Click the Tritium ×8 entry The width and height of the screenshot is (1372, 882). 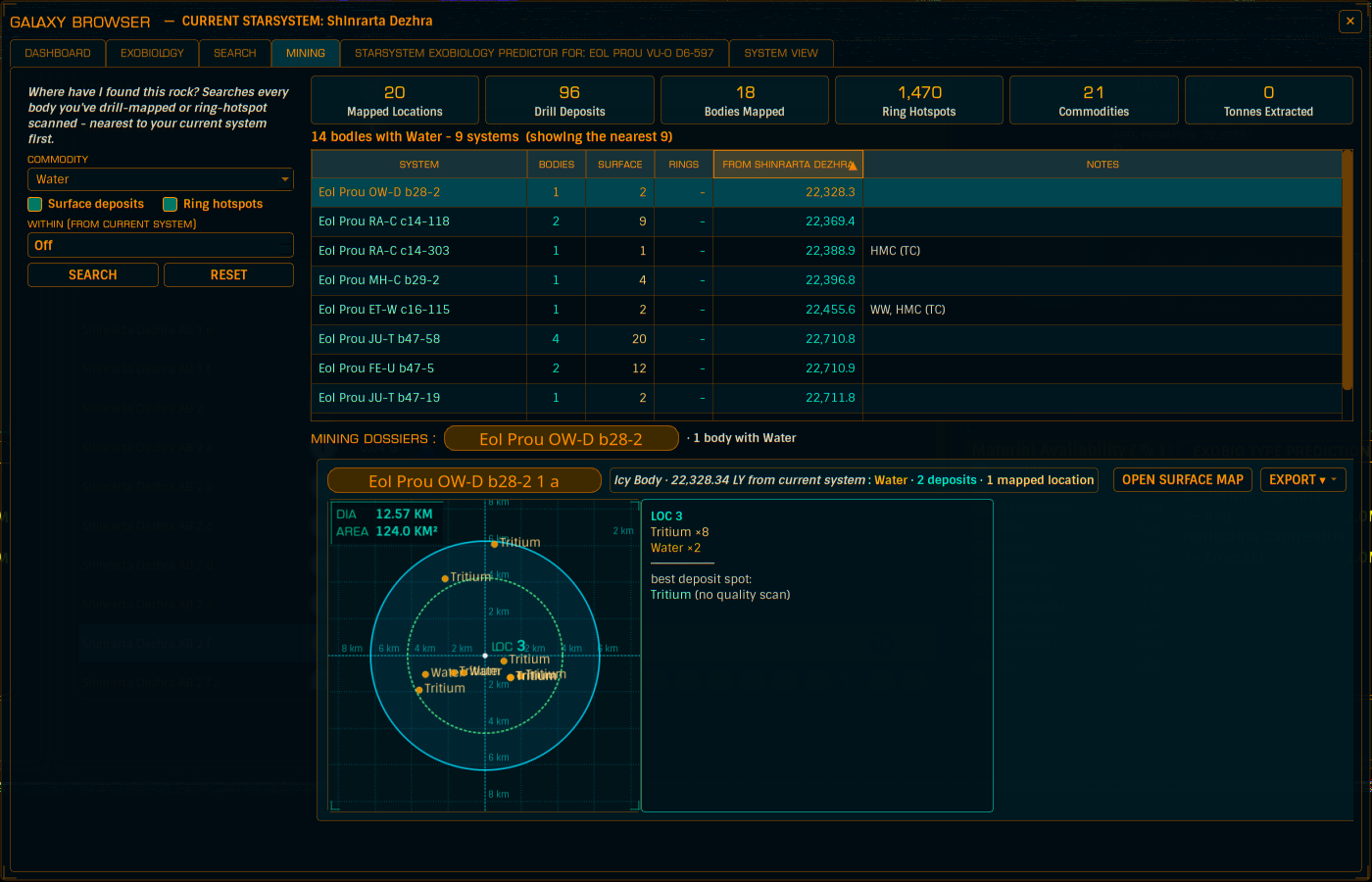(x=680, y=532)
